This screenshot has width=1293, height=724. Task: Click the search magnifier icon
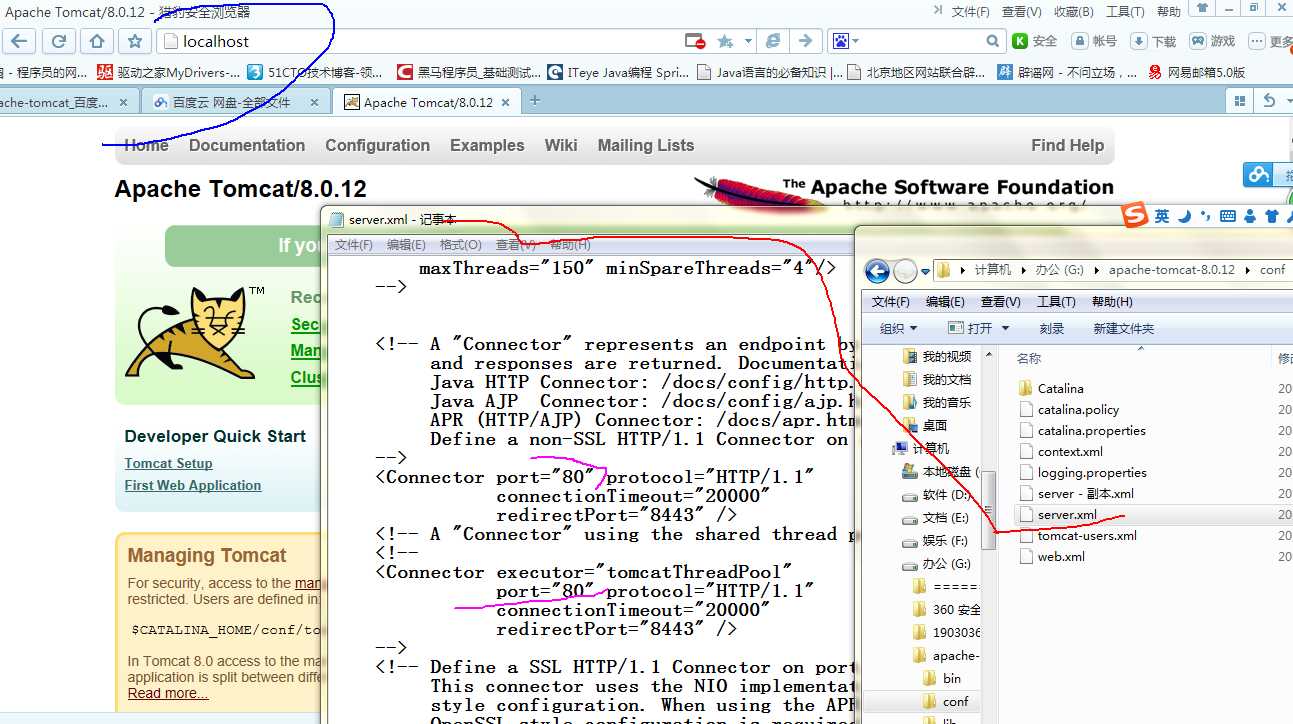click(x=992, y=41)
